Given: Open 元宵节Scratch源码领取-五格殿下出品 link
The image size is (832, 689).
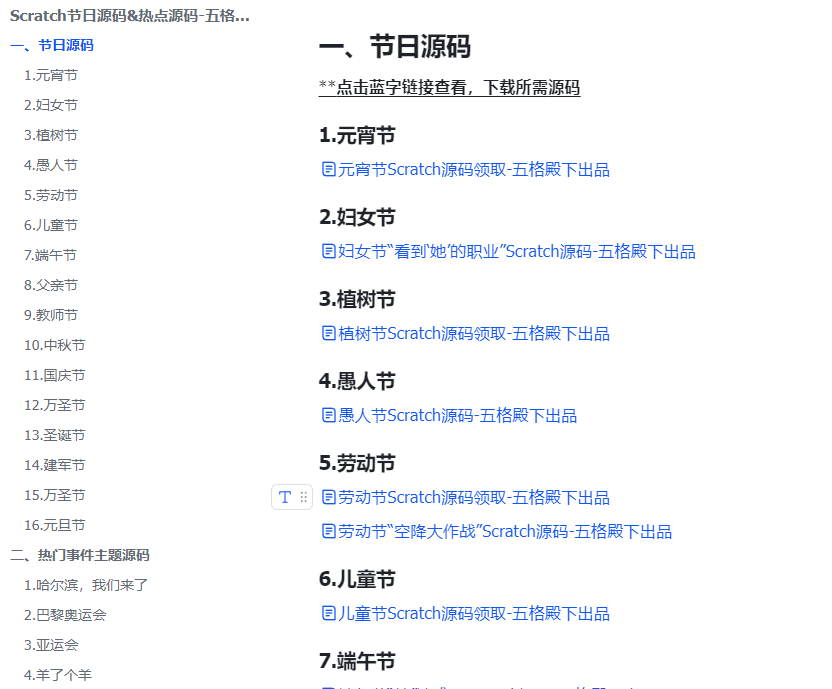Looking at the screenshot, I should [x=474, y=169].
